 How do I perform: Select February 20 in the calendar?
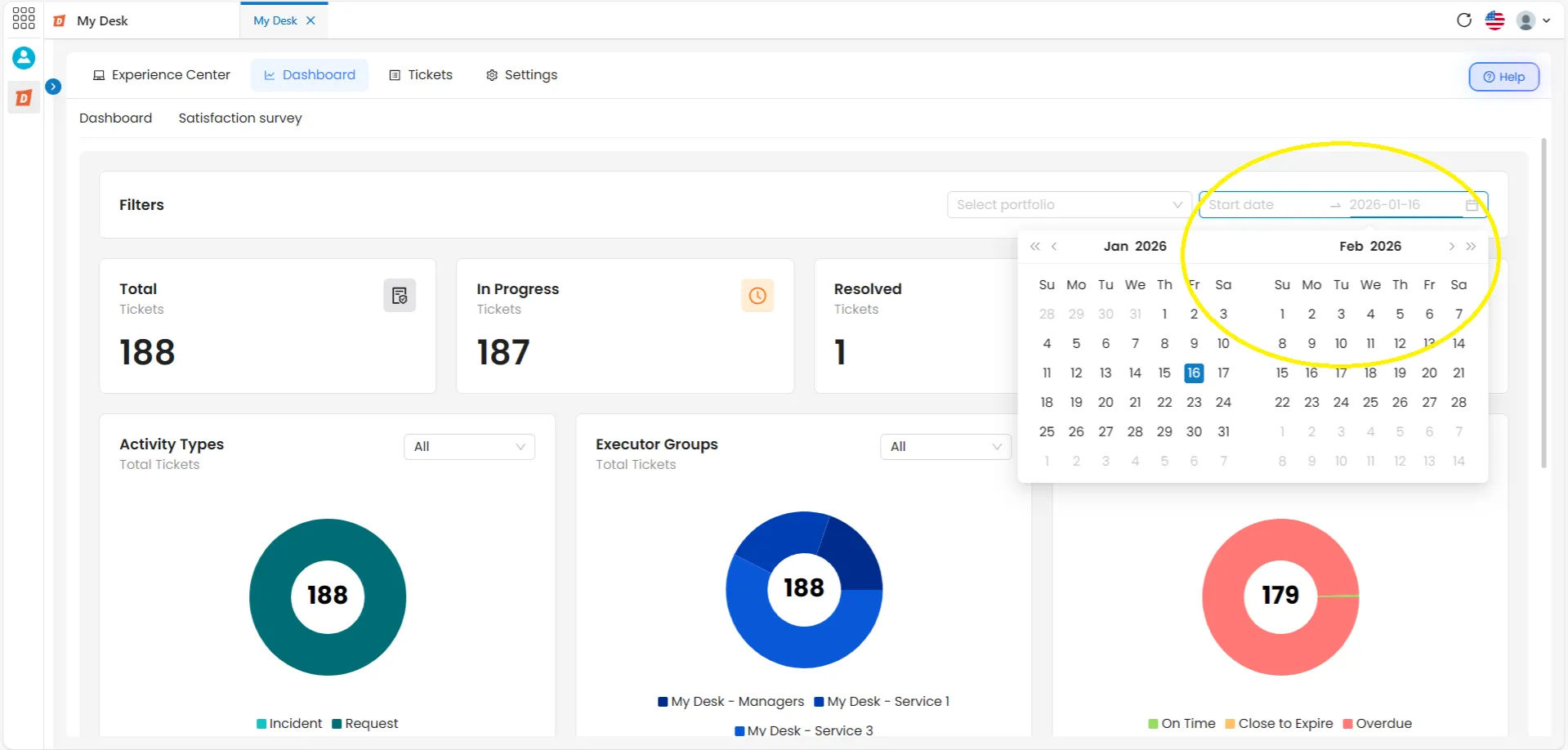coord(1429,373)
